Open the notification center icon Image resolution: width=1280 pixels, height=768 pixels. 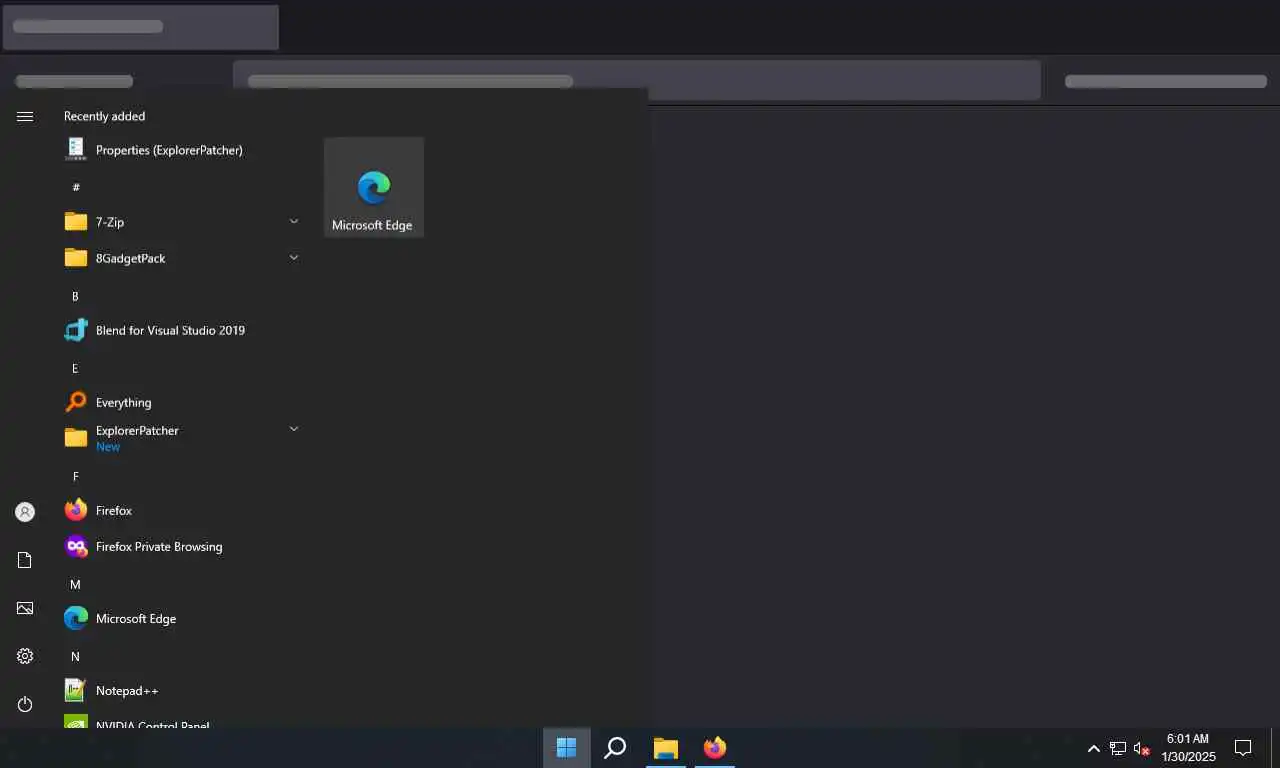1243,748
